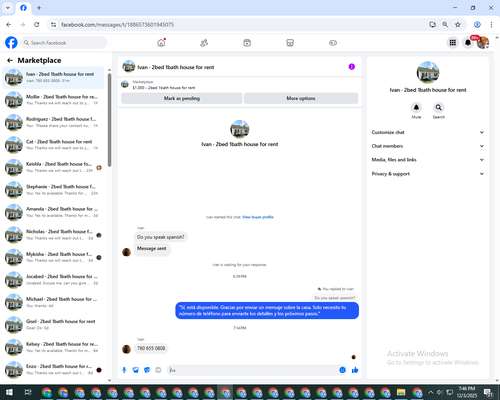
Task: Open Task View on the taskbar
Action: click(x=28, y=392)
